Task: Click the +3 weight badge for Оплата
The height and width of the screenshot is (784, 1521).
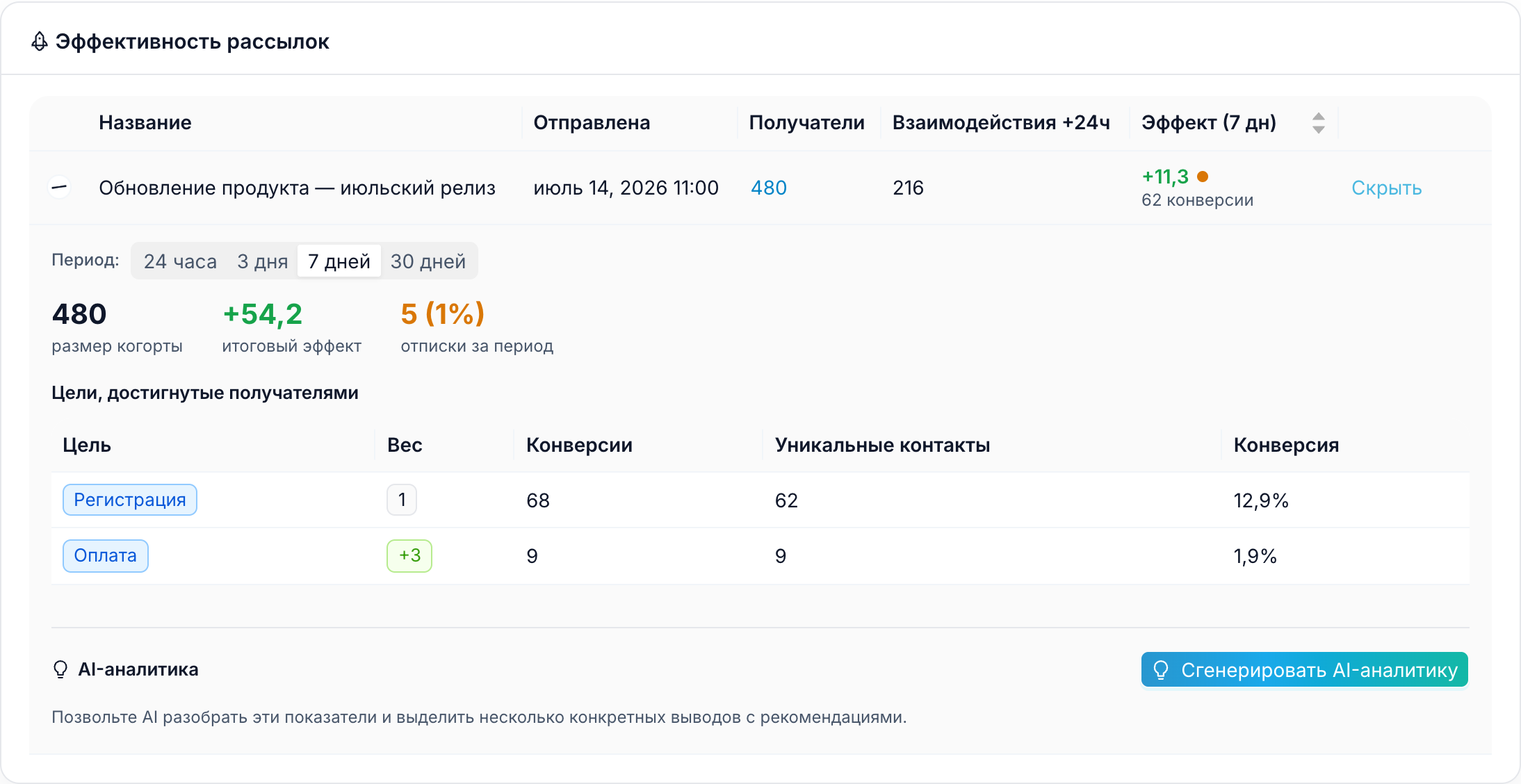Action: point(409,556)
